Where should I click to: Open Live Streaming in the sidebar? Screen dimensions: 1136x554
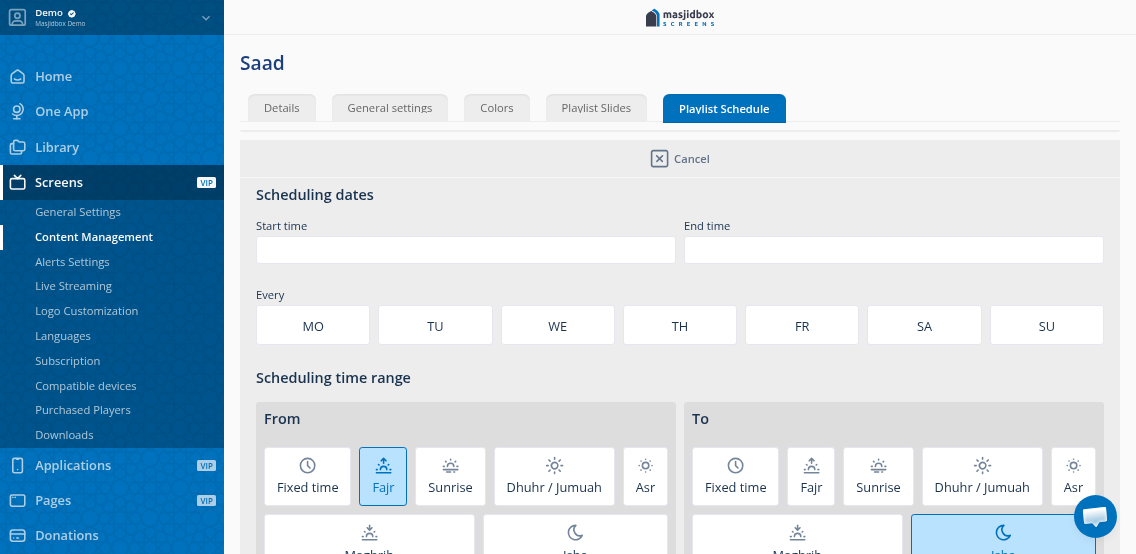74,286
